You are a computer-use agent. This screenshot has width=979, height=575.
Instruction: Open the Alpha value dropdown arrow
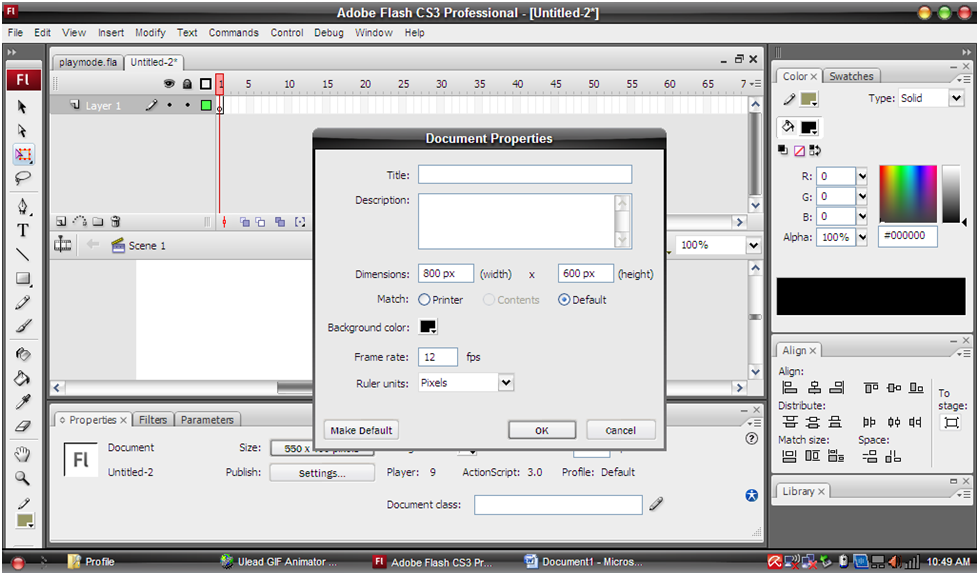coord(862,237)
